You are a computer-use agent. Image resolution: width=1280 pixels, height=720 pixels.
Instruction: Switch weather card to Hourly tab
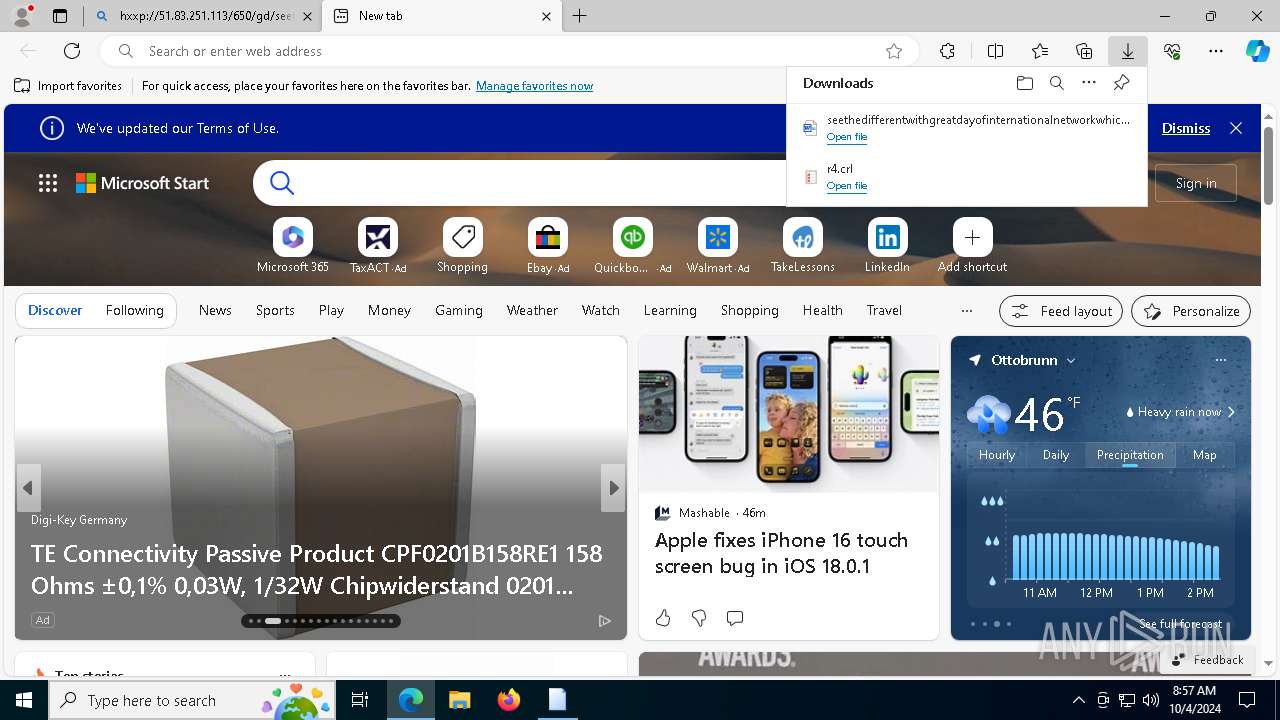point(997,455)
